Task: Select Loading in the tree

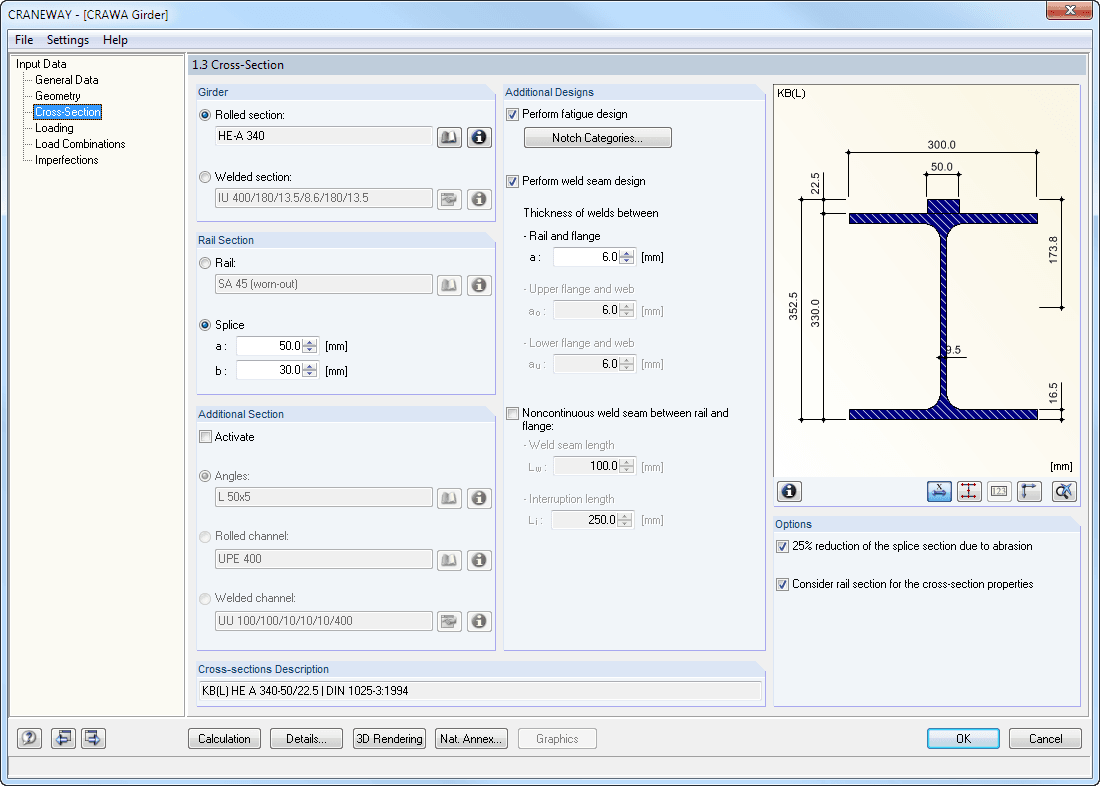Action: pyautogui.click(x=54, y=128)
